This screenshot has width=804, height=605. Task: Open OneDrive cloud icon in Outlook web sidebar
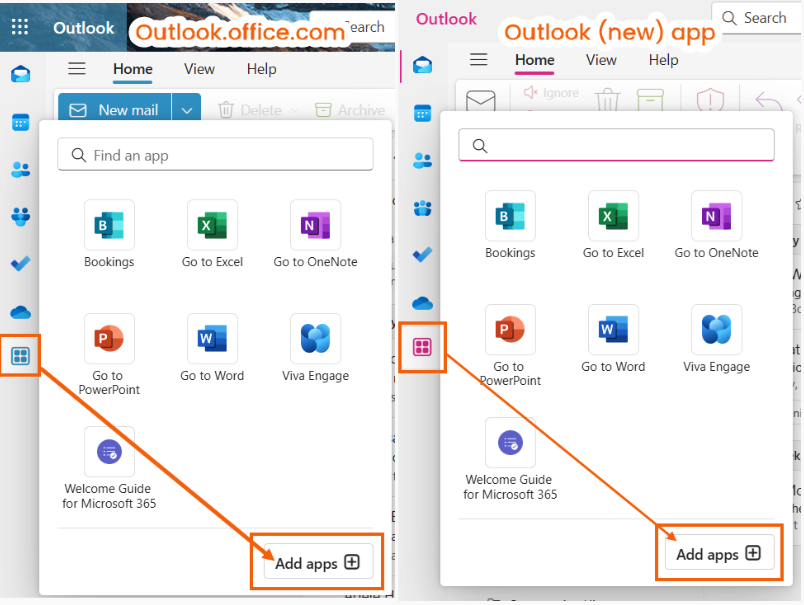tap(21, 311)
